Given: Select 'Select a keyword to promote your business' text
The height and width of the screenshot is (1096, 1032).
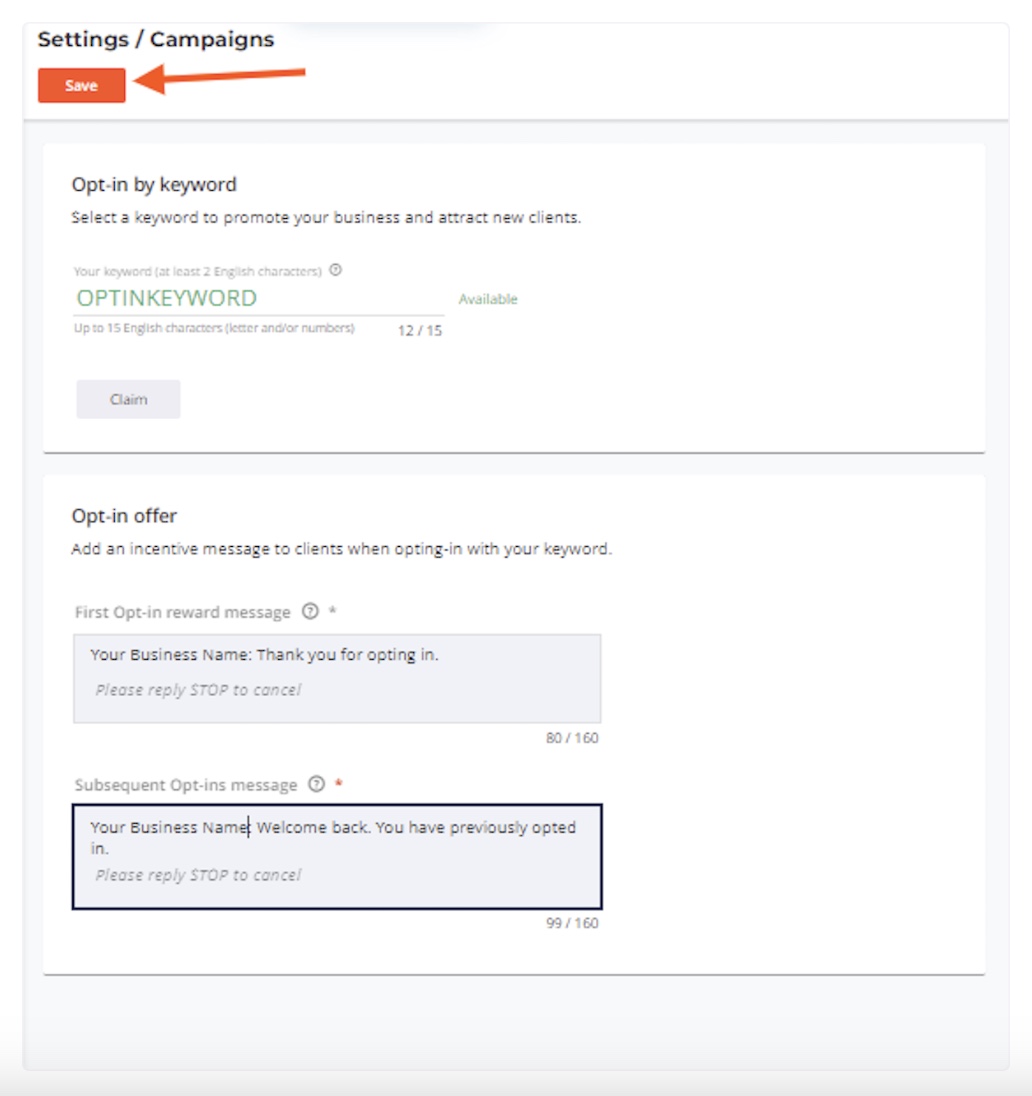Looking at the screenshot, I should 326,217.
